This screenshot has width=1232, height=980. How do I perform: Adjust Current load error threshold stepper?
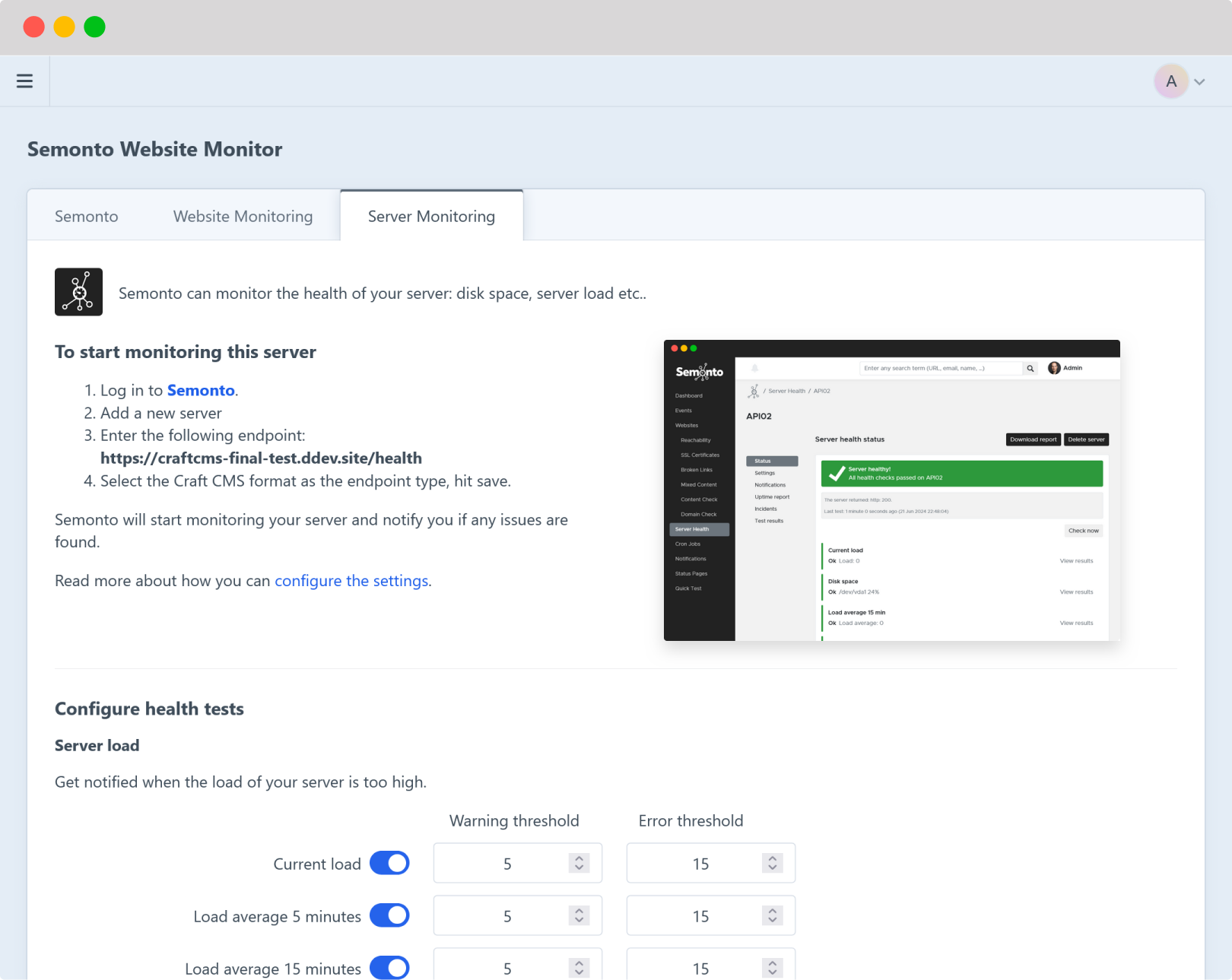click(772, 863)
